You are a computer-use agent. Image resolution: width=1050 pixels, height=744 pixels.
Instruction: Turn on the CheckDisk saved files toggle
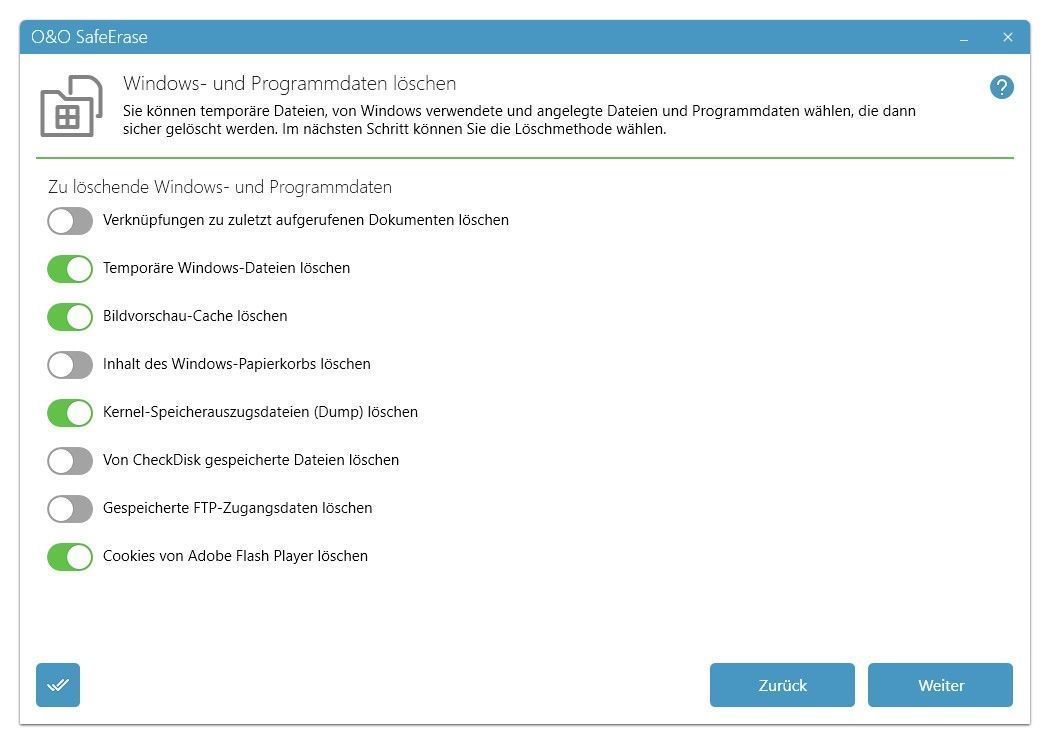point(70,460)
